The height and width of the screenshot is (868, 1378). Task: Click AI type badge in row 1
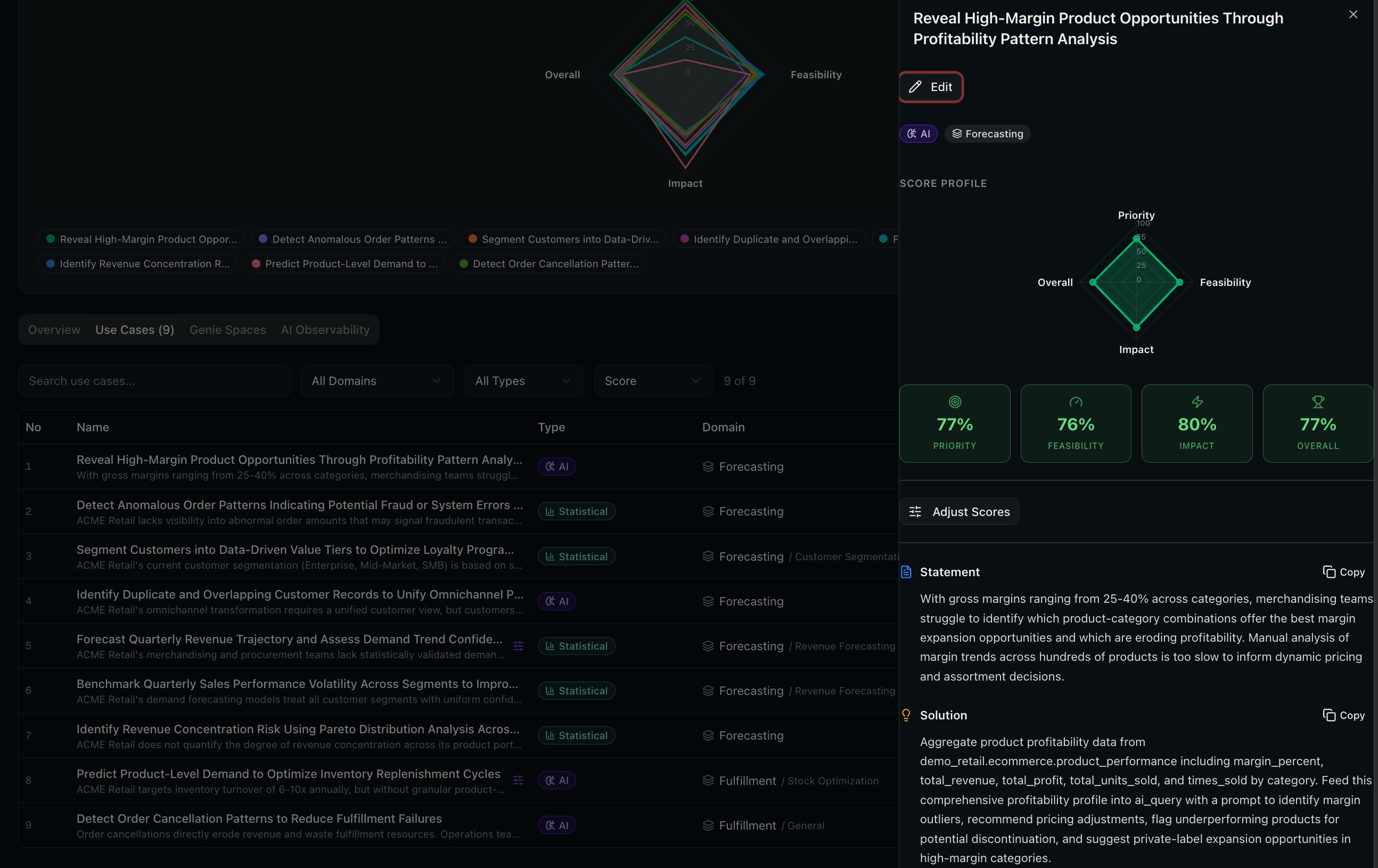point(557,467)
